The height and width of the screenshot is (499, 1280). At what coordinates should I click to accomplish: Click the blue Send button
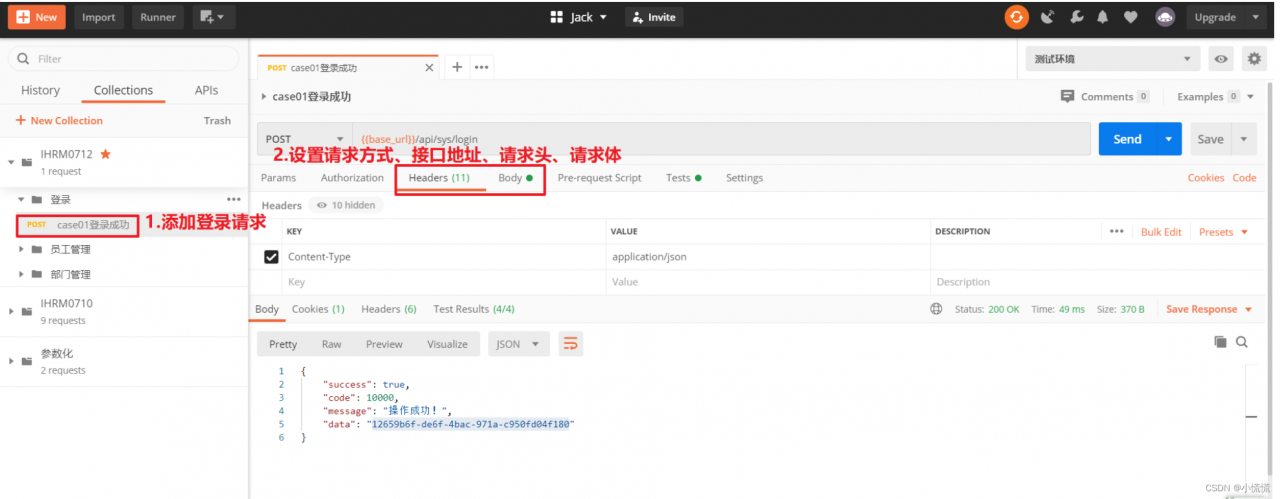1127,139
